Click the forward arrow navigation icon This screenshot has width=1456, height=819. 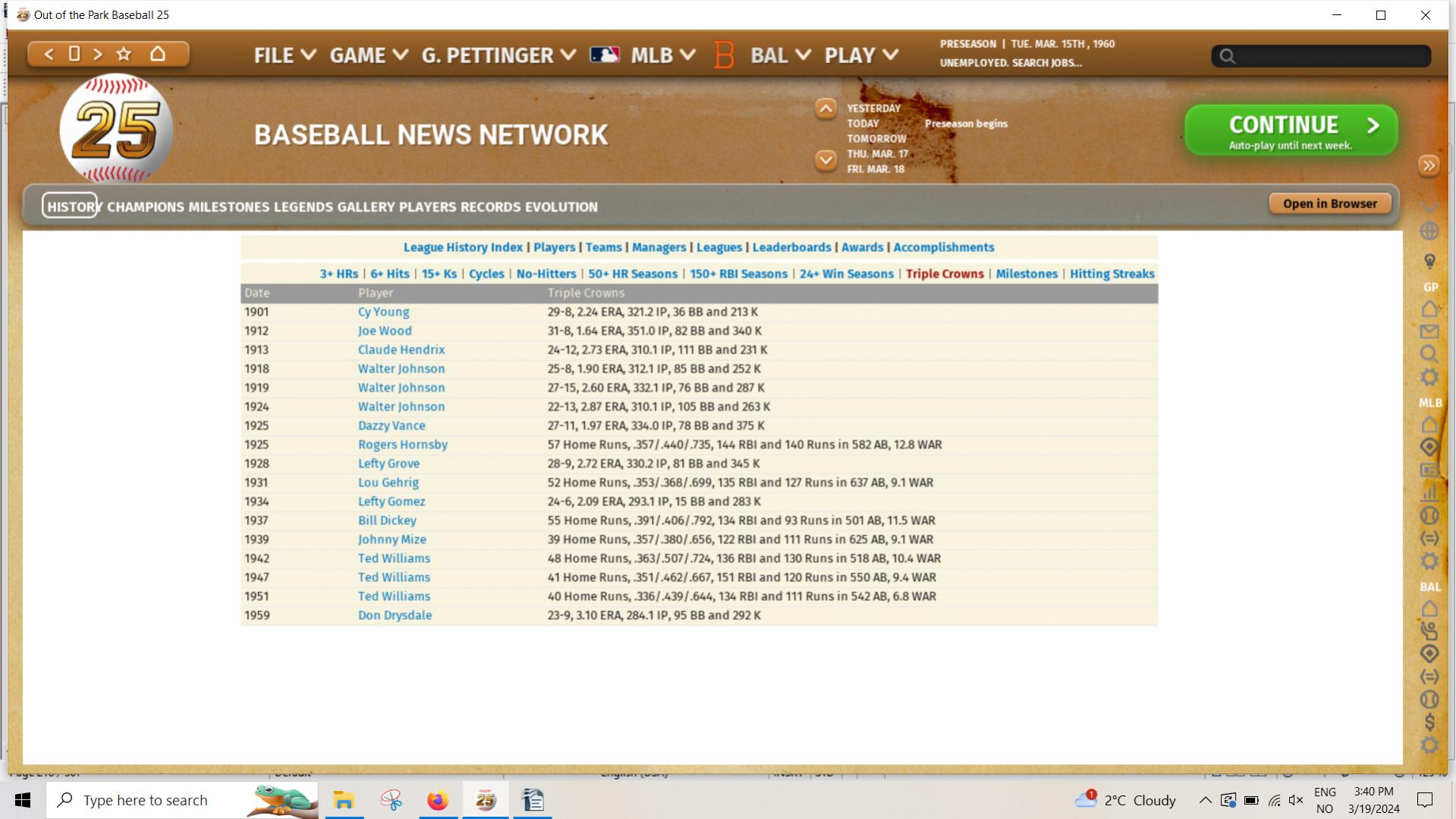pos(98,54)
